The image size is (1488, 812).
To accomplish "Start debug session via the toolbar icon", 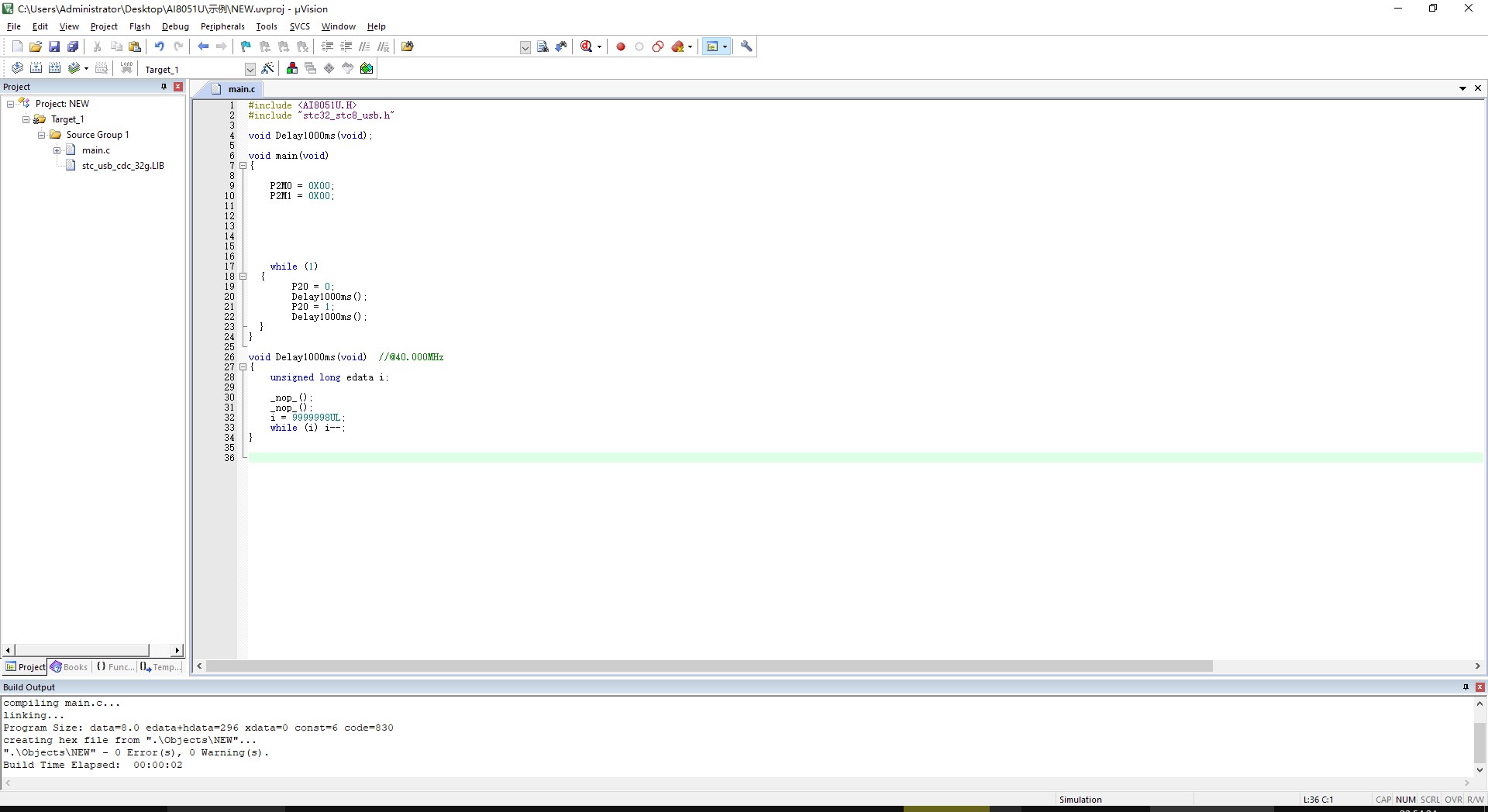I will (587, 46).
